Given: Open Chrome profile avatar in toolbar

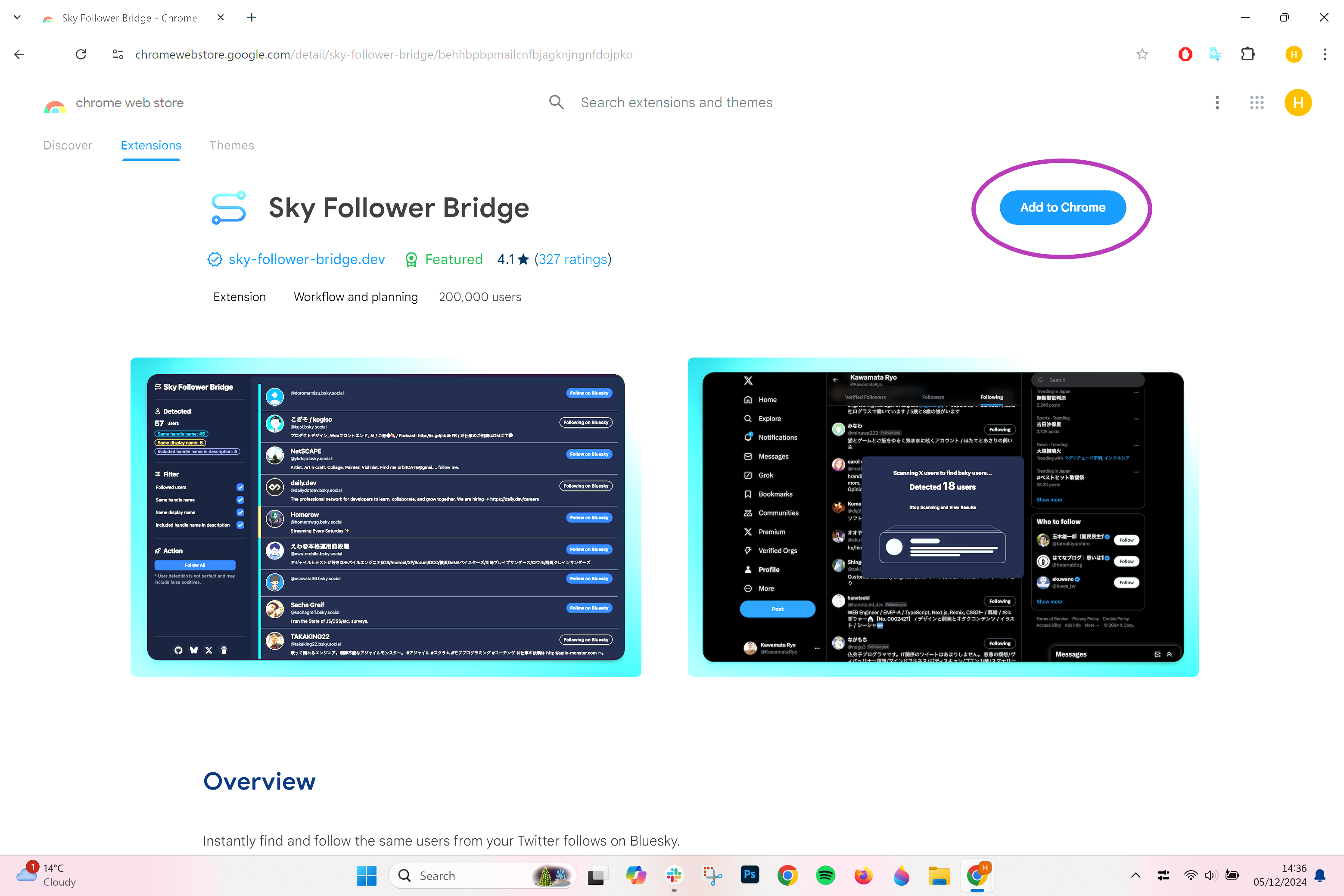Looking at the screenshot, I should pos(1294,54).
